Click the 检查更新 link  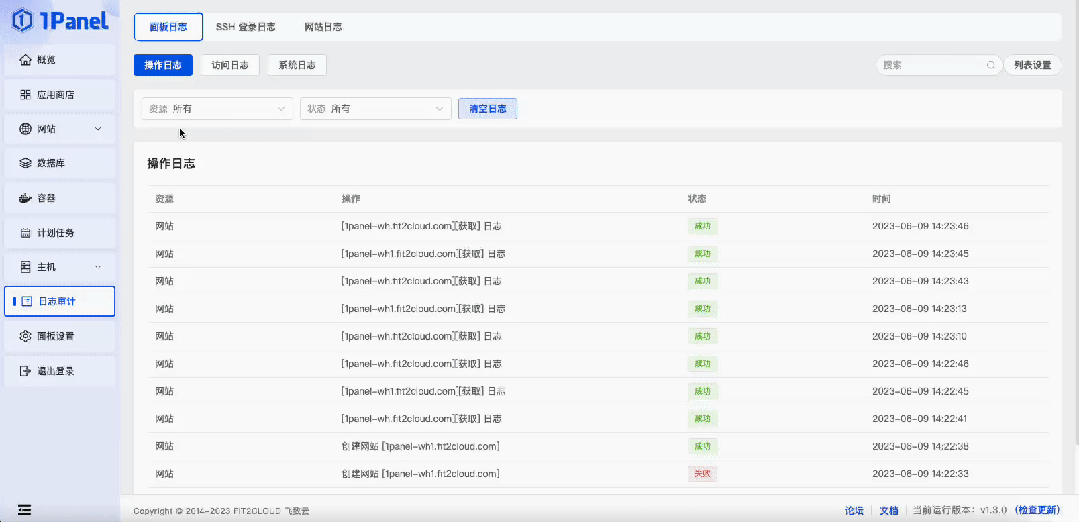point(1039,510)
